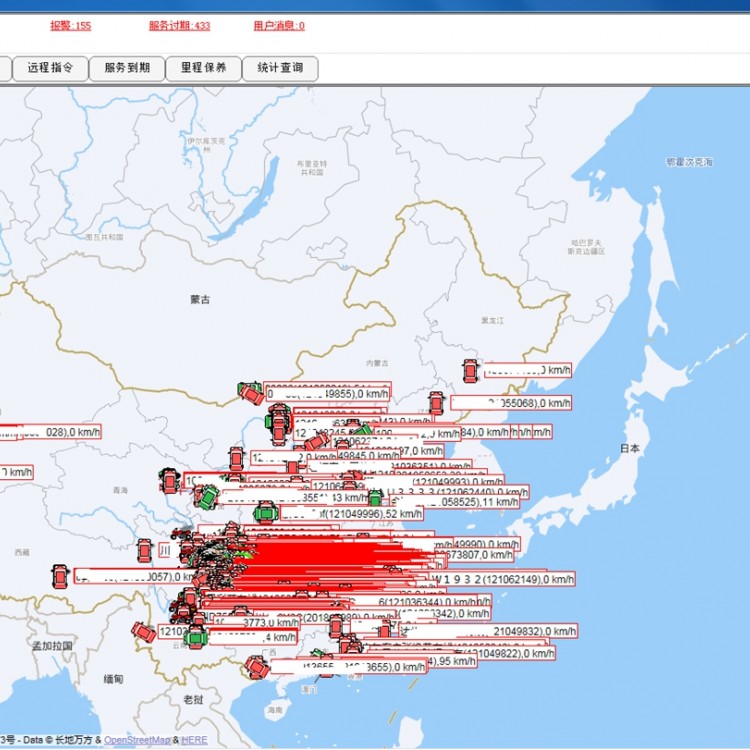Open the 服务到期 service expiry tab

(126, 68)
